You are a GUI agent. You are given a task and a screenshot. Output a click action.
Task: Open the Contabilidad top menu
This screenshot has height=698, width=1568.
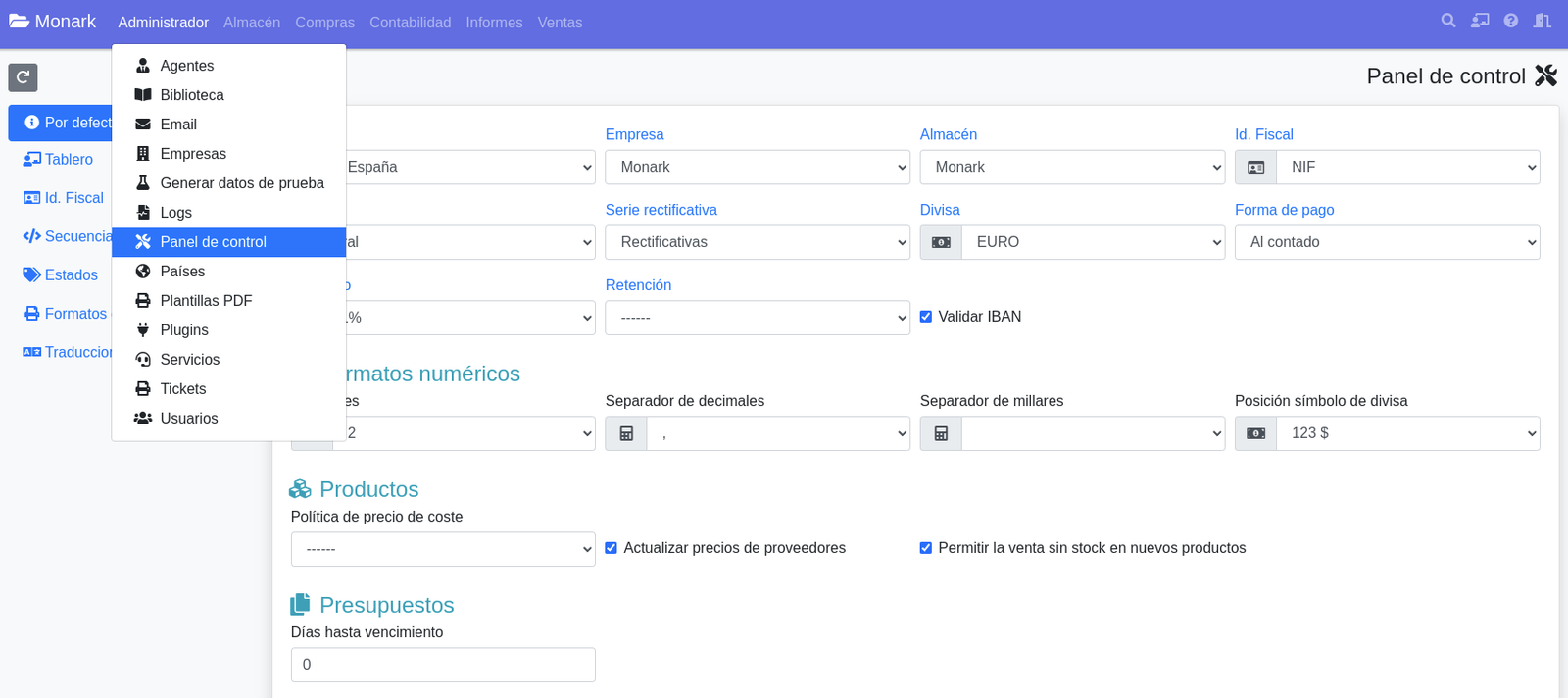pos(411,22)
